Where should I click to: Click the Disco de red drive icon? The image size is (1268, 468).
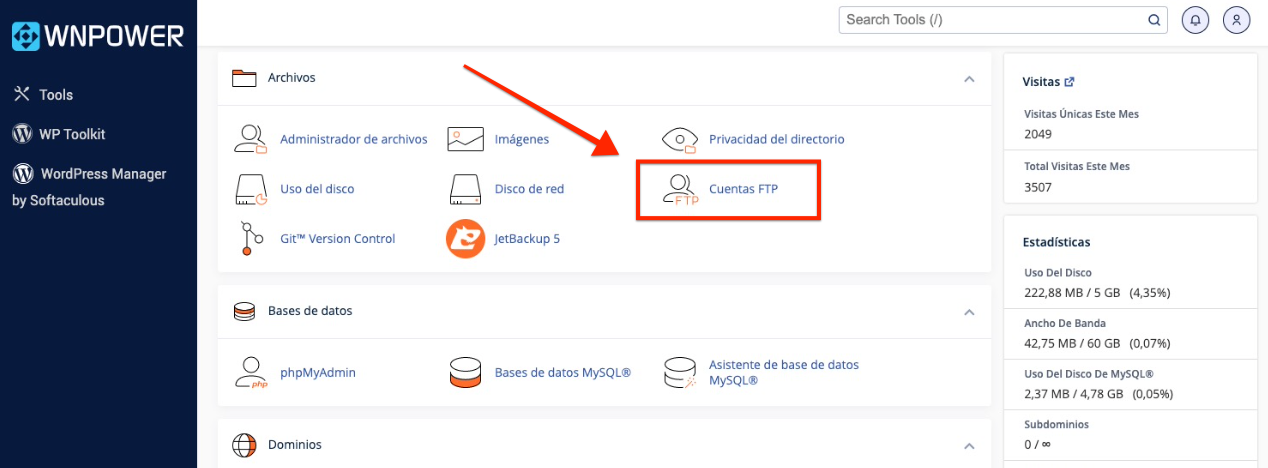click(465, 189)
